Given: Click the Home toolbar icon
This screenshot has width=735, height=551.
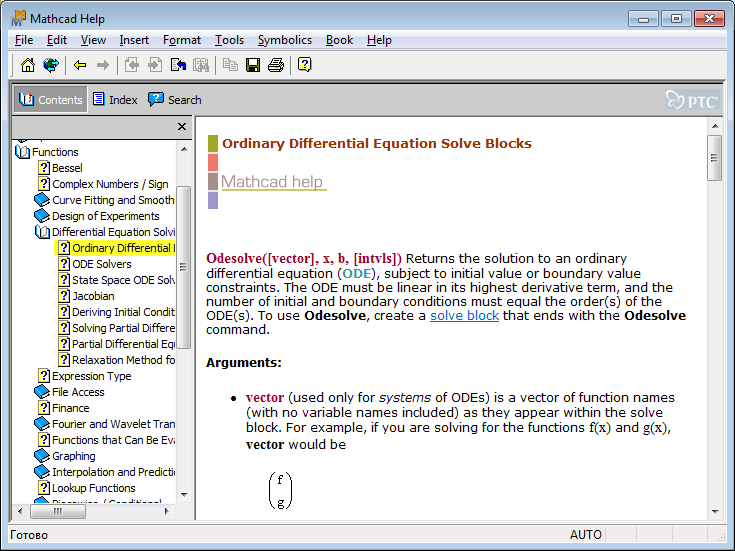Looking at the screenshot, I should coord(28,65).
